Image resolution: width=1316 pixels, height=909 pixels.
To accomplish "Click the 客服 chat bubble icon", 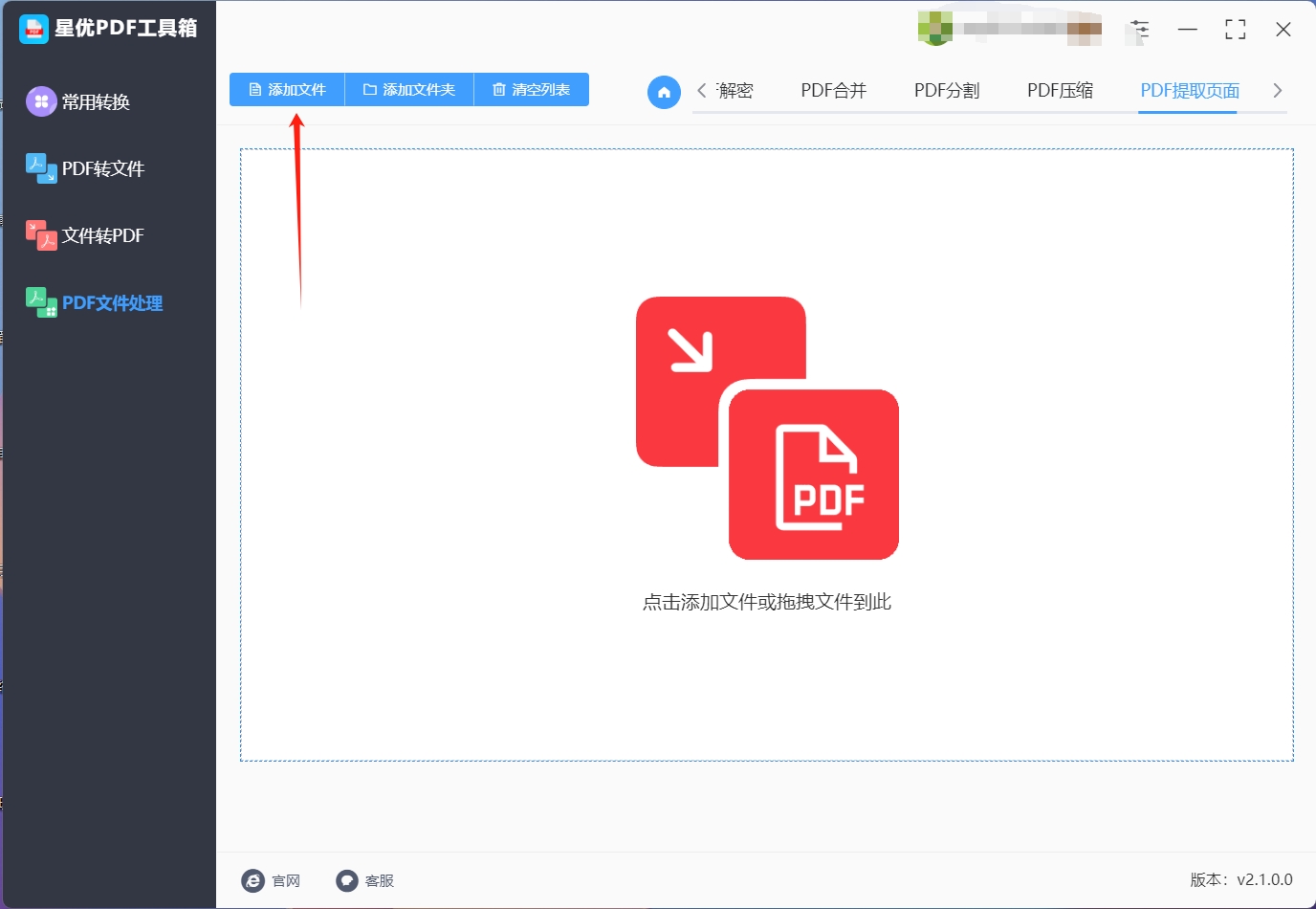I will tap(347, 880).
